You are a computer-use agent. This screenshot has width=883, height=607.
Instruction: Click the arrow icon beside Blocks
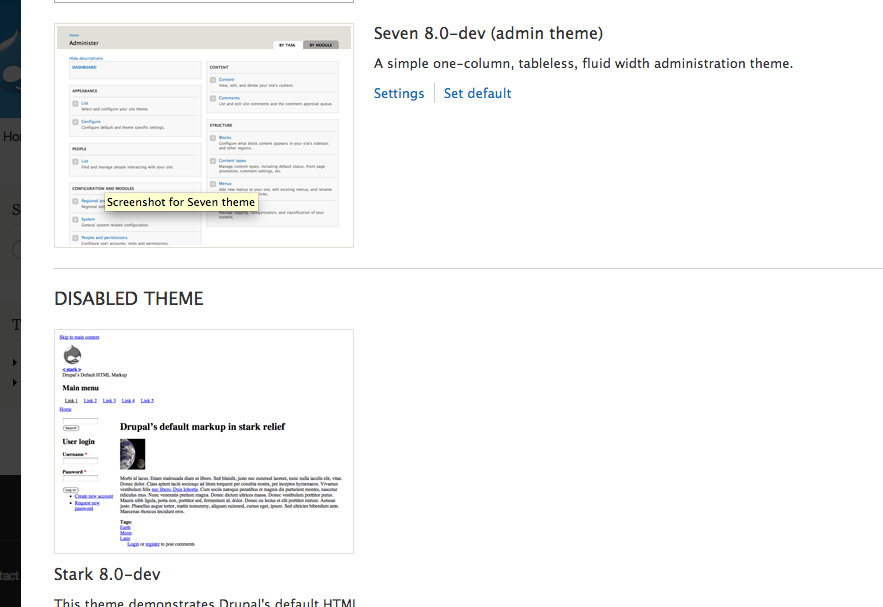click(211, 137)
